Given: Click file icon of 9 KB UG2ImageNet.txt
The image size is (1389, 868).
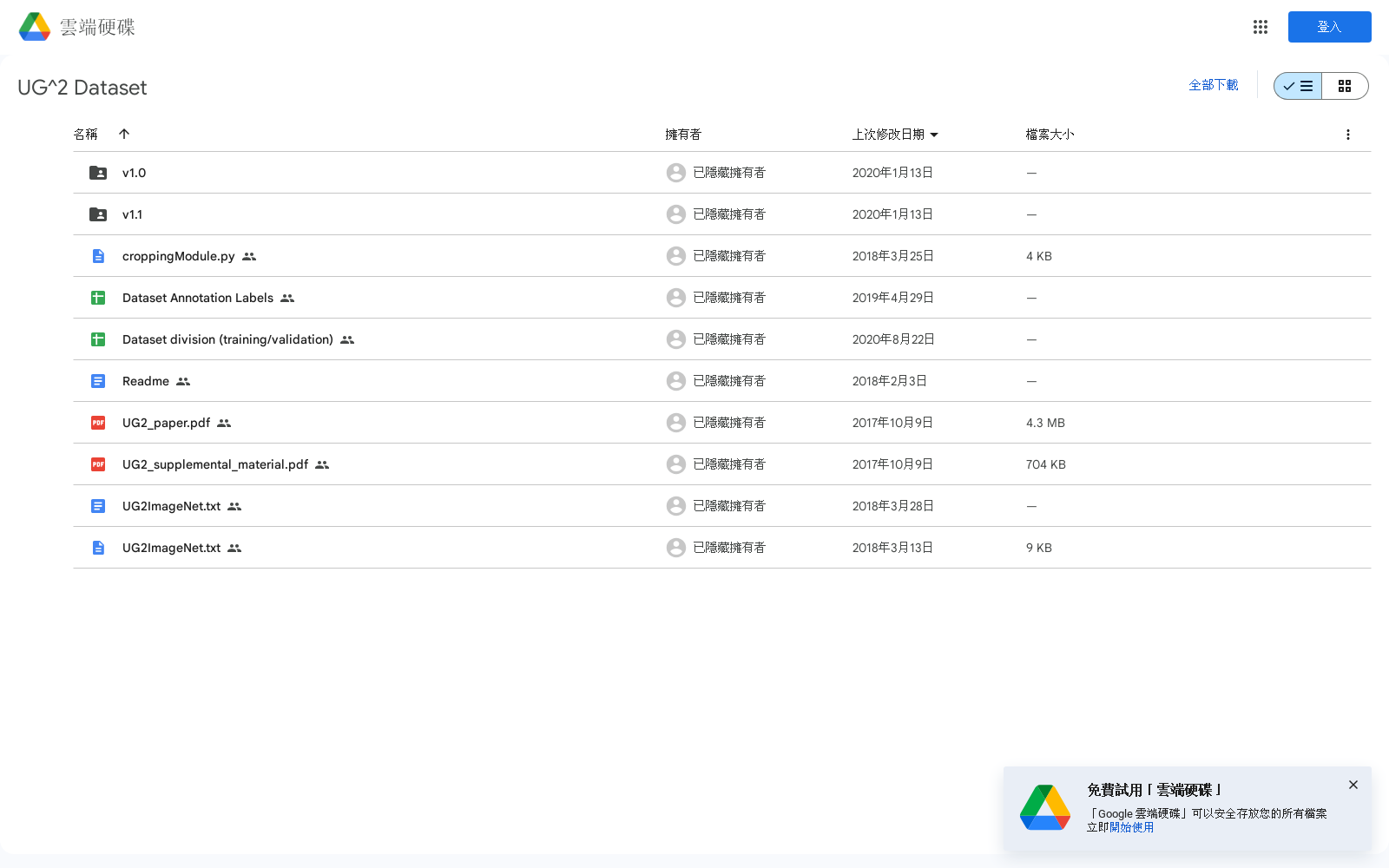Looking at the screenshot, I should (98, 548).
